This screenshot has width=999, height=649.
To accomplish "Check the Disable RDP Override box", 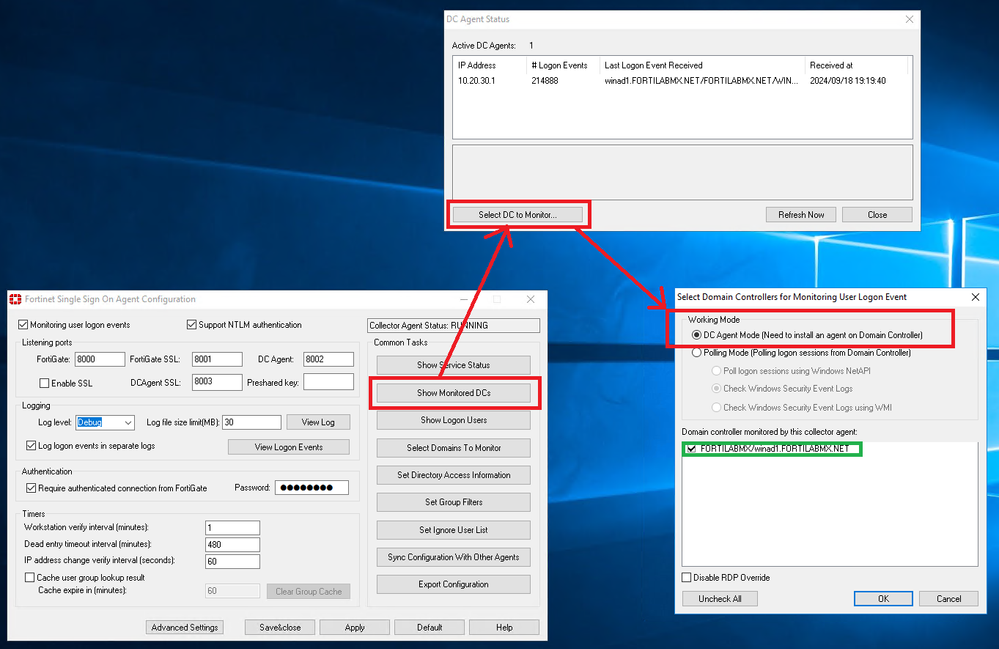I will point(686,578).
